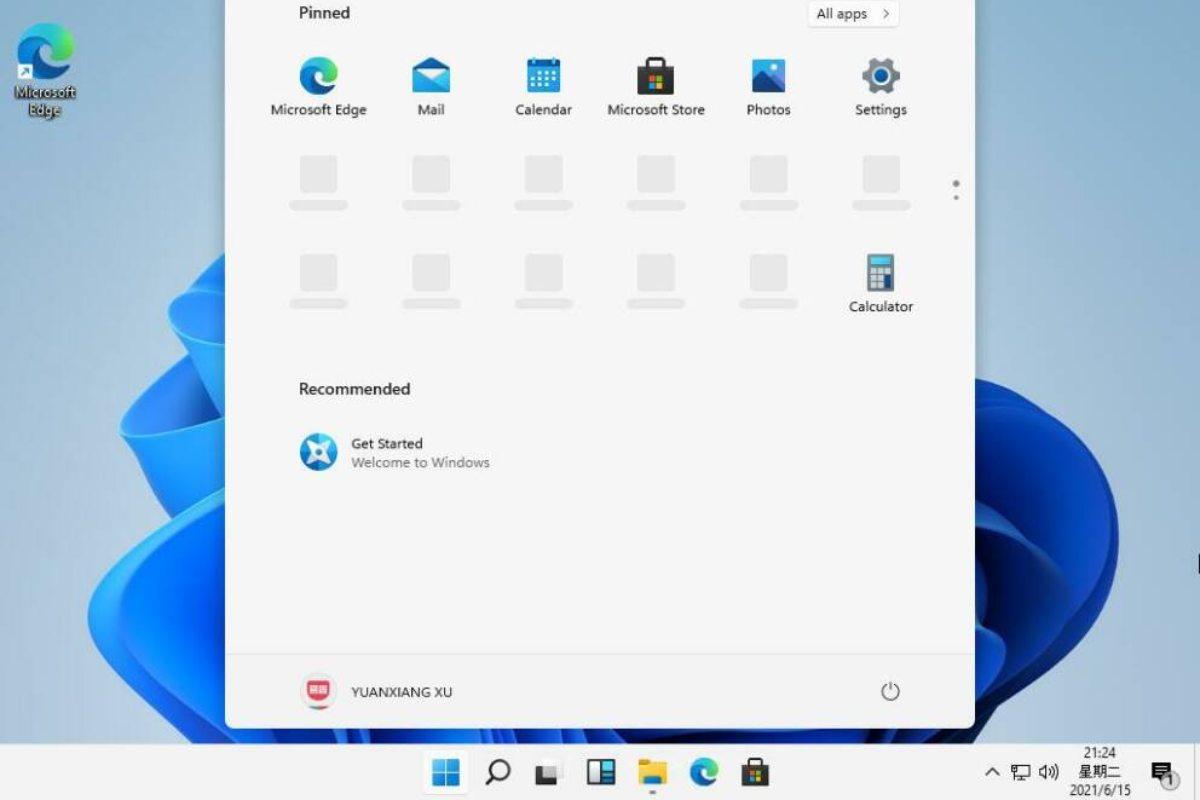Open Search from the taskbar
Image resolution: width=1200 pixels, height=800 pixels.
point(497,772)
